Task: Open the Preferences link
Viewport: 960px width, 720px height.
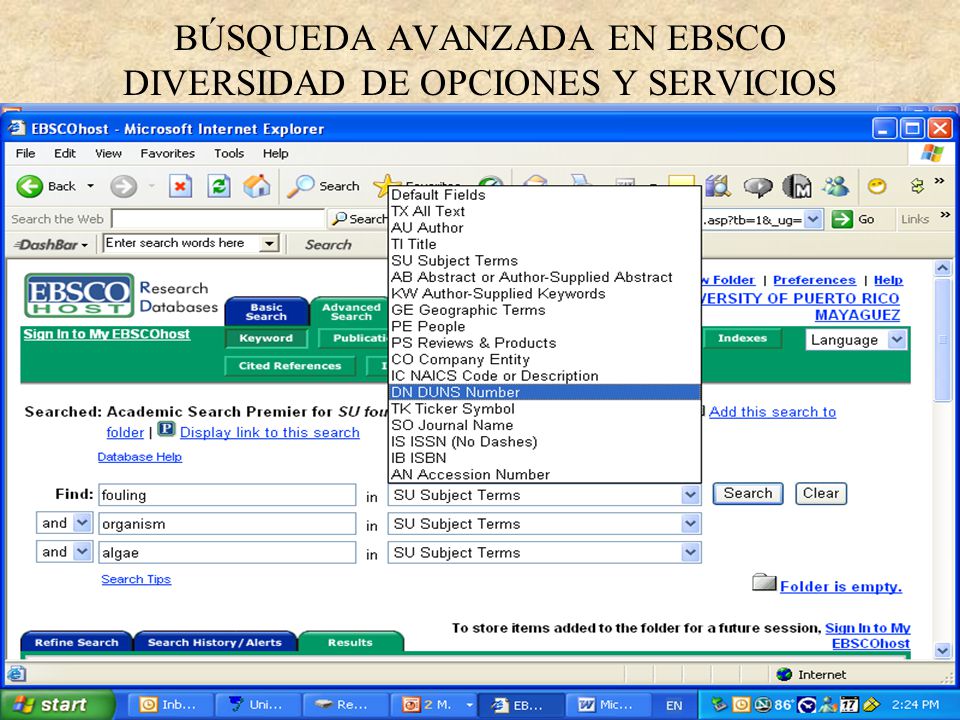Action: click(x=814, y=280)
